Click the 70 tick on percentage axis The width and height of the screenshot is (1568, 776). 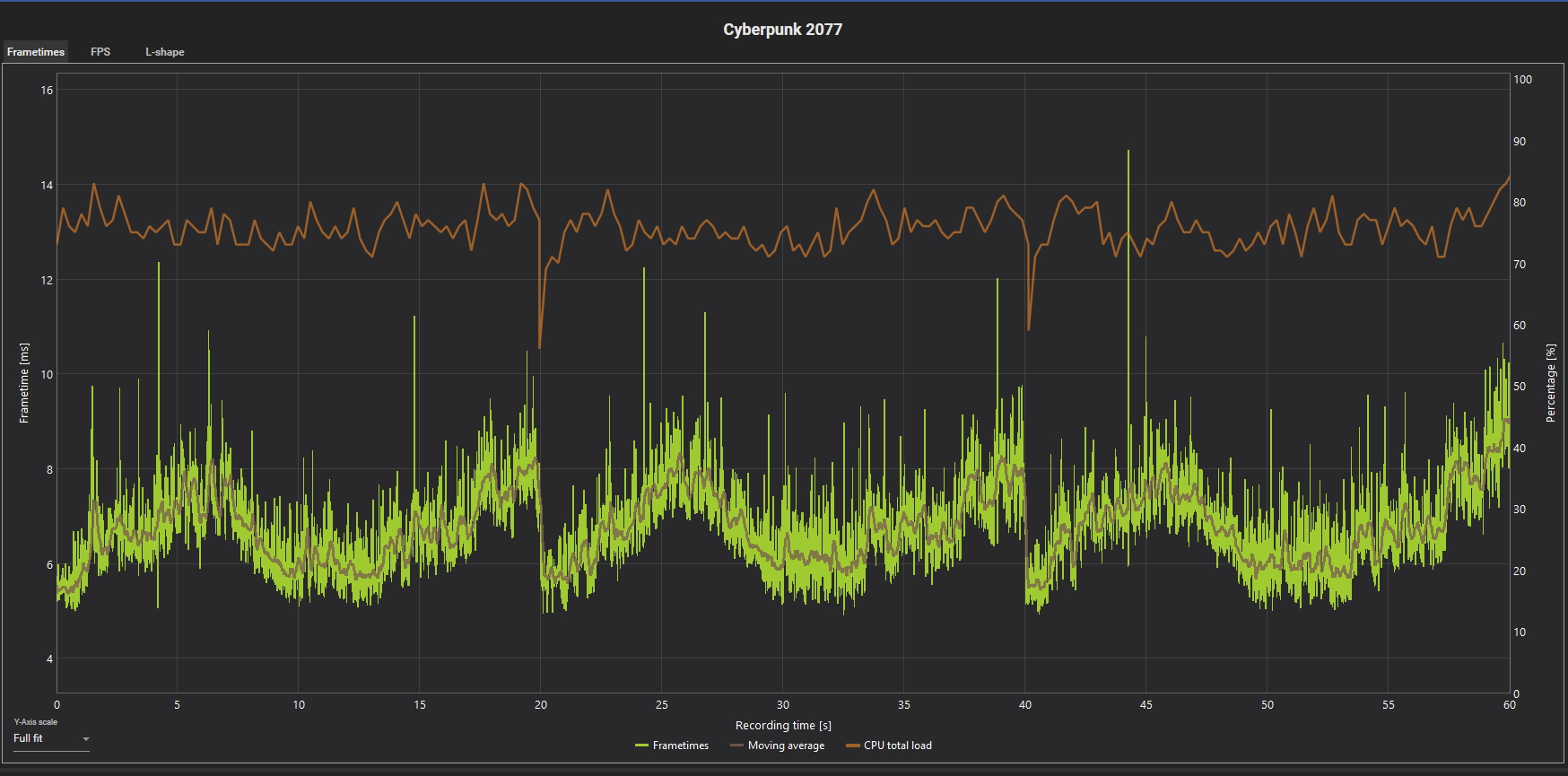coord(1520,265)
